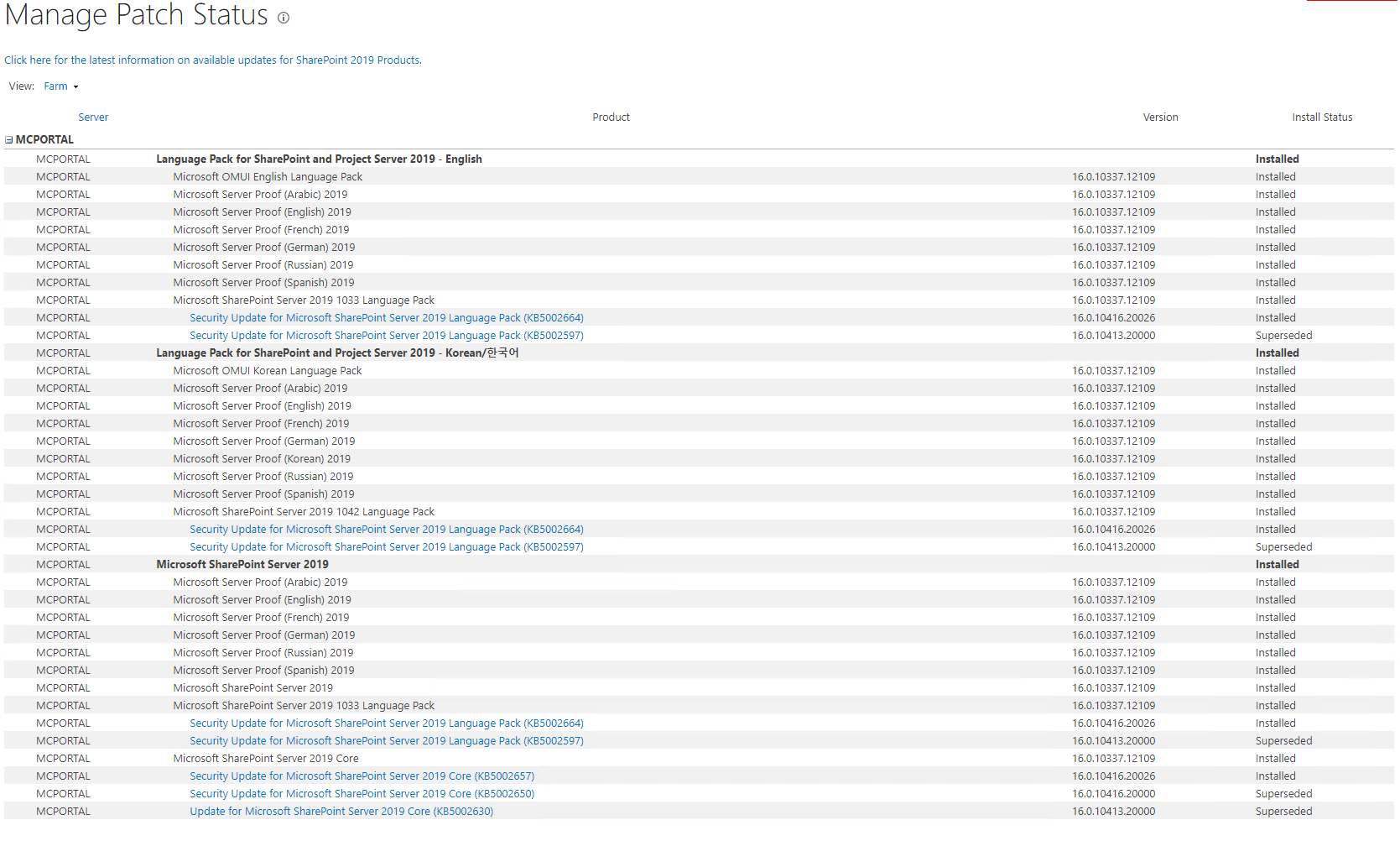
Task: Sort by the Server column header
Action: pyautogui.click(x=93, y=118)
